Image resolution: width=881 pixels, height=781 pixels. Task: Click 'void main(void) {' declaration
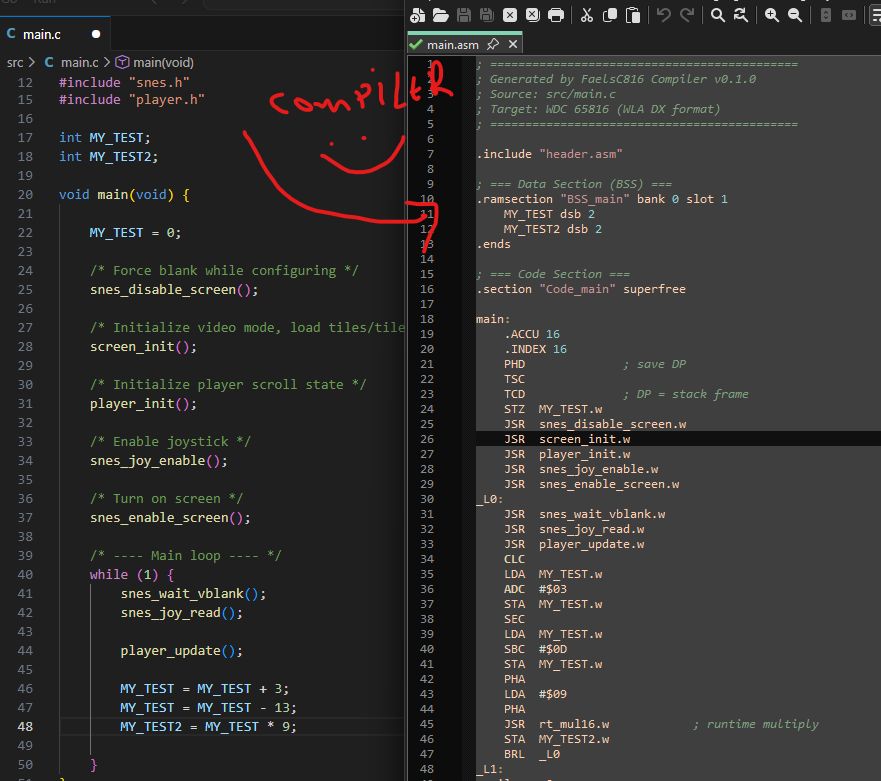(124, 194)
